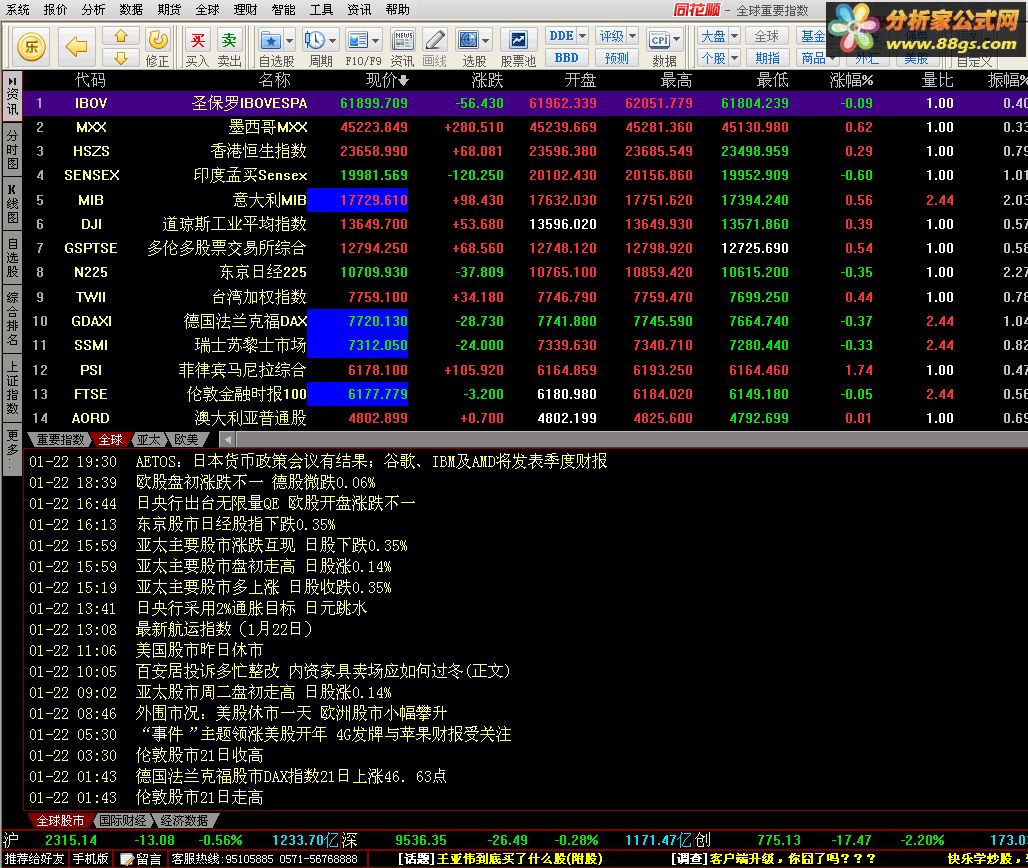This screenshot has height=868, width=1028.
Task: Open the 智能 menu
Action: 283,9
